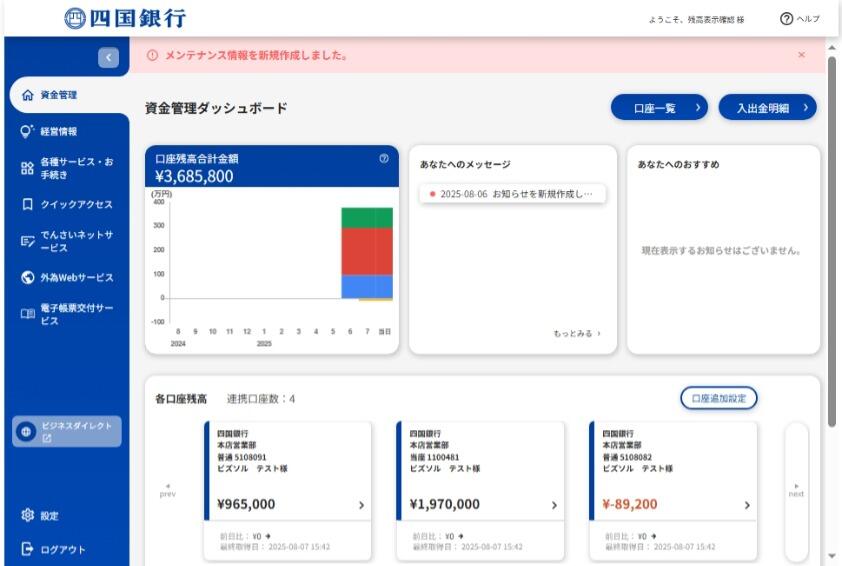Expand the ¥965,000 account details chevron
The width and height of the screenshot is (842, 566).
coord(361,506)
